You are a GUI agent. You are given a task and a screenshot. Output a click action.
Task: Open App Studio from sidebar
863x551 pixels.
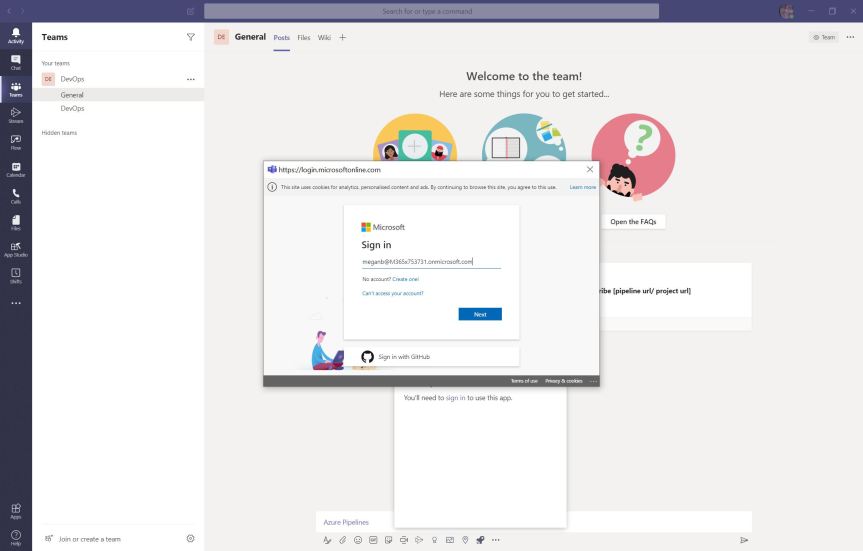pyautogui.click(x=16, y=249)
